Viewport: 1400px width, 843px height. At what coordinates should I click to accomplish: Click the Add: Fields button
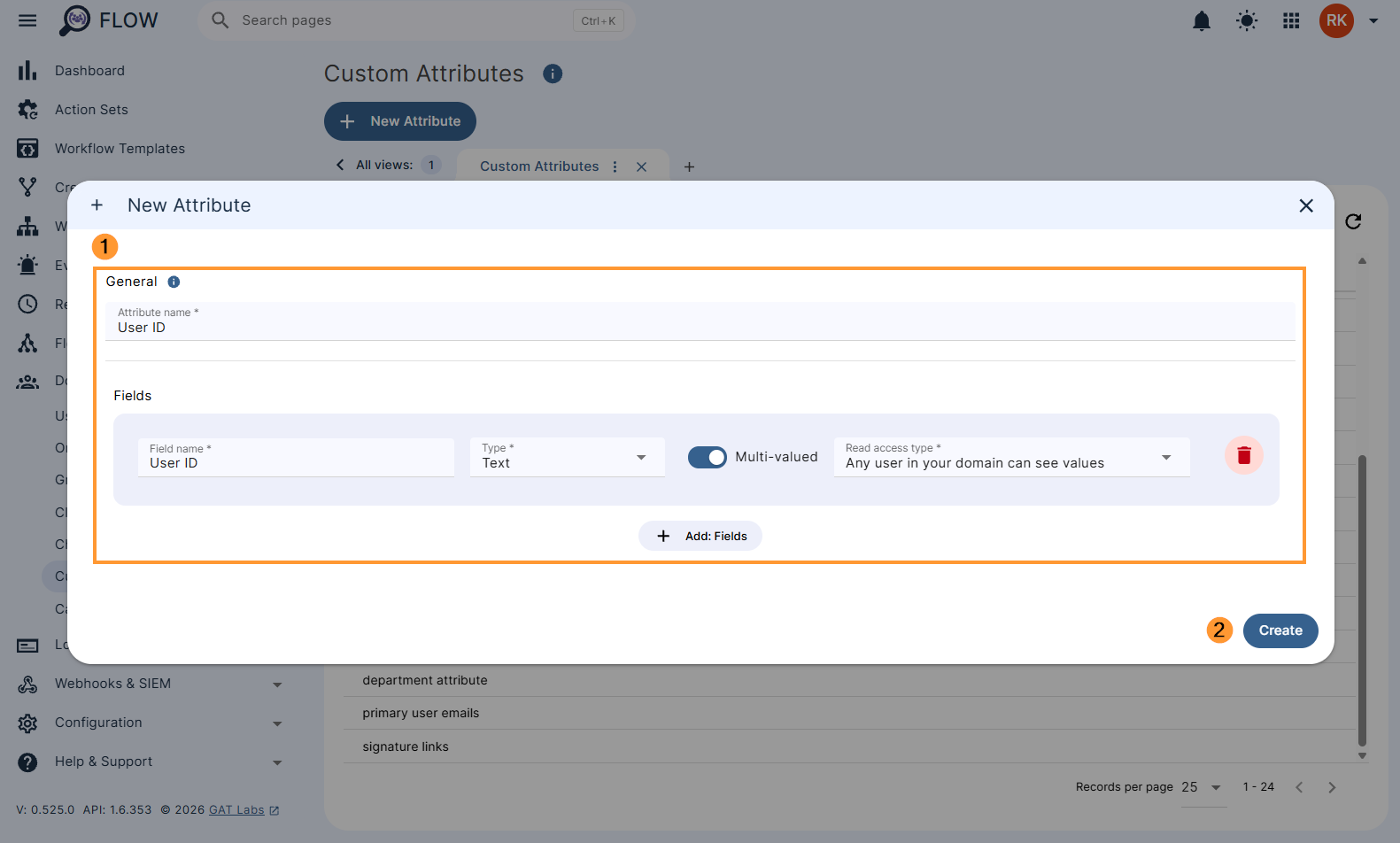[700, 536]
